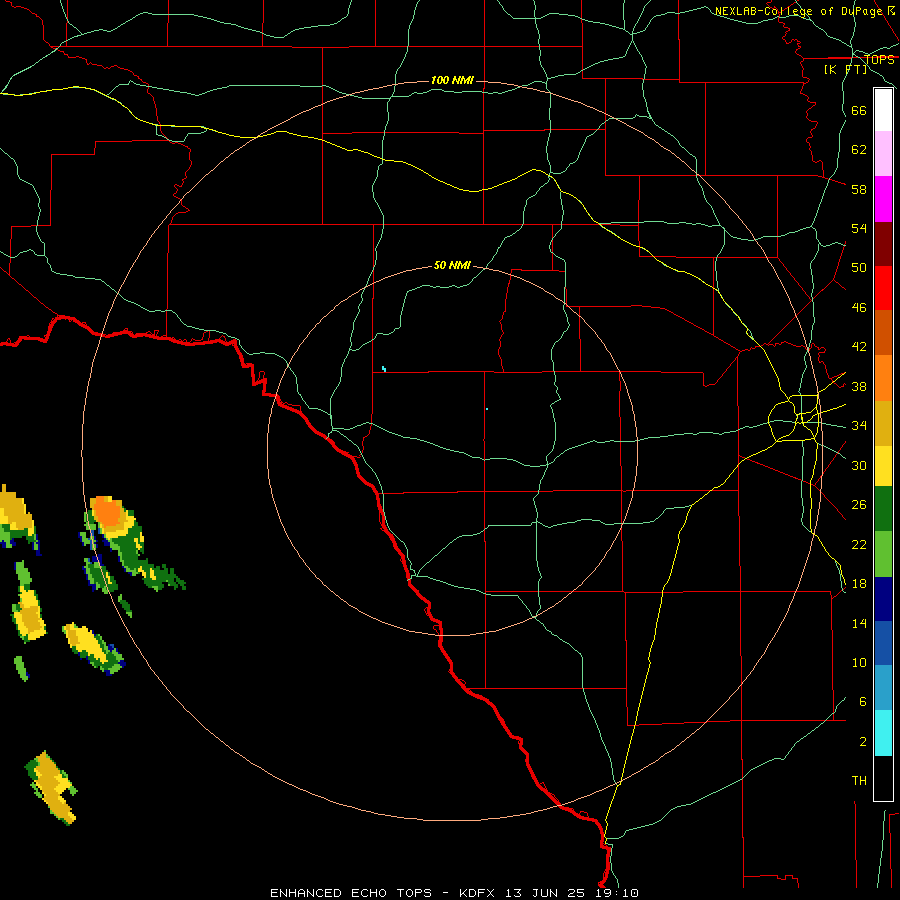Click the bright yellow legend swatch

(x=883, y=466)
